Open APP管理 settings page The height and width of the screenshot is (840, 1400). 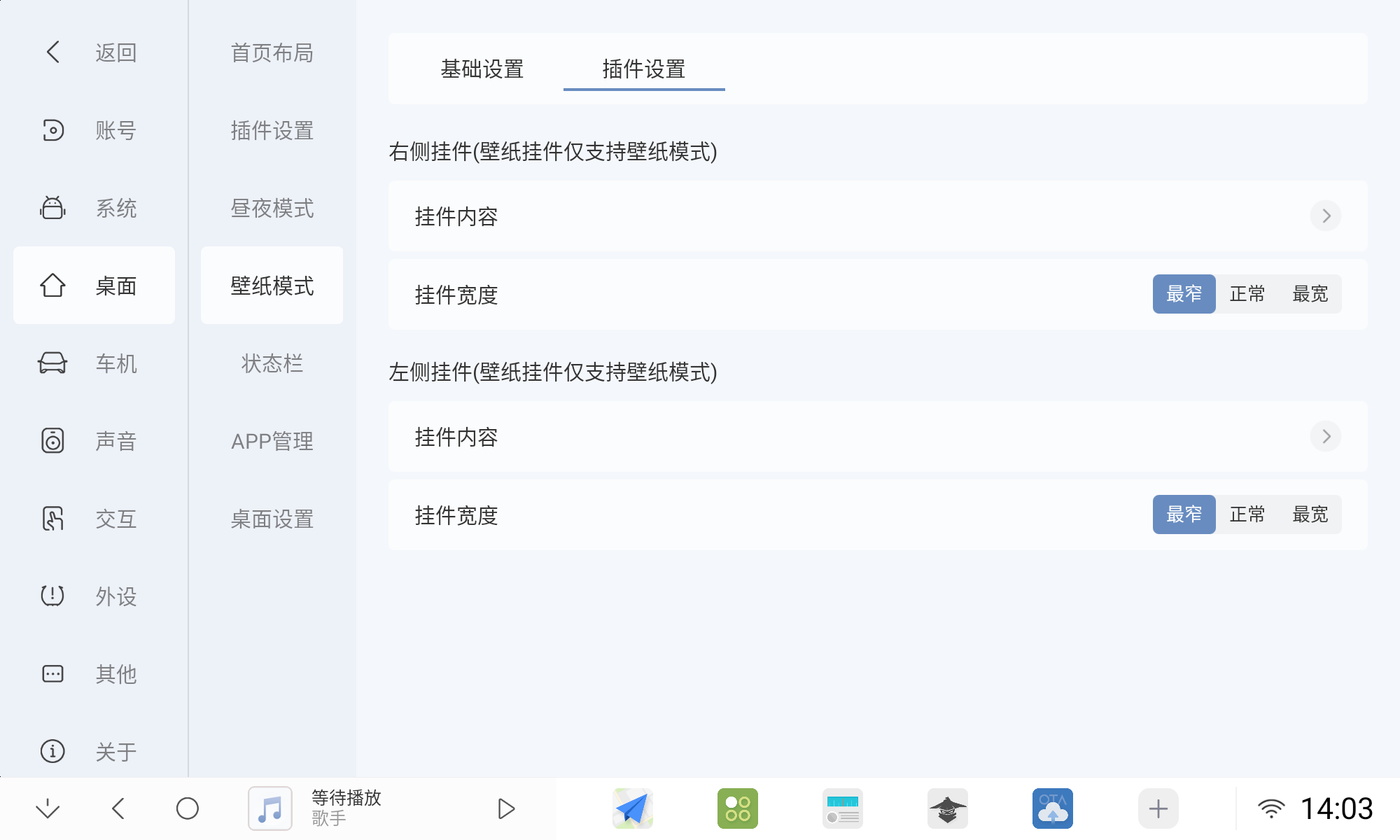pos(272,441)
